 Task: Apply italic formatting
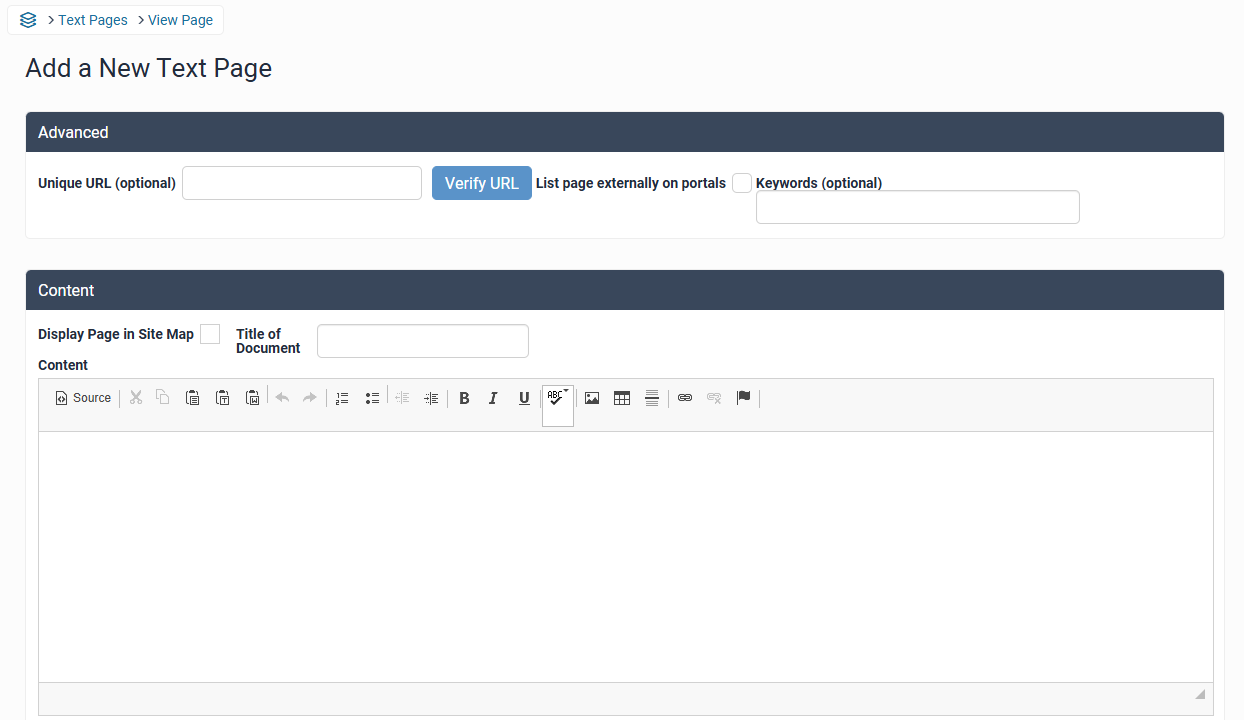(493, 398)
